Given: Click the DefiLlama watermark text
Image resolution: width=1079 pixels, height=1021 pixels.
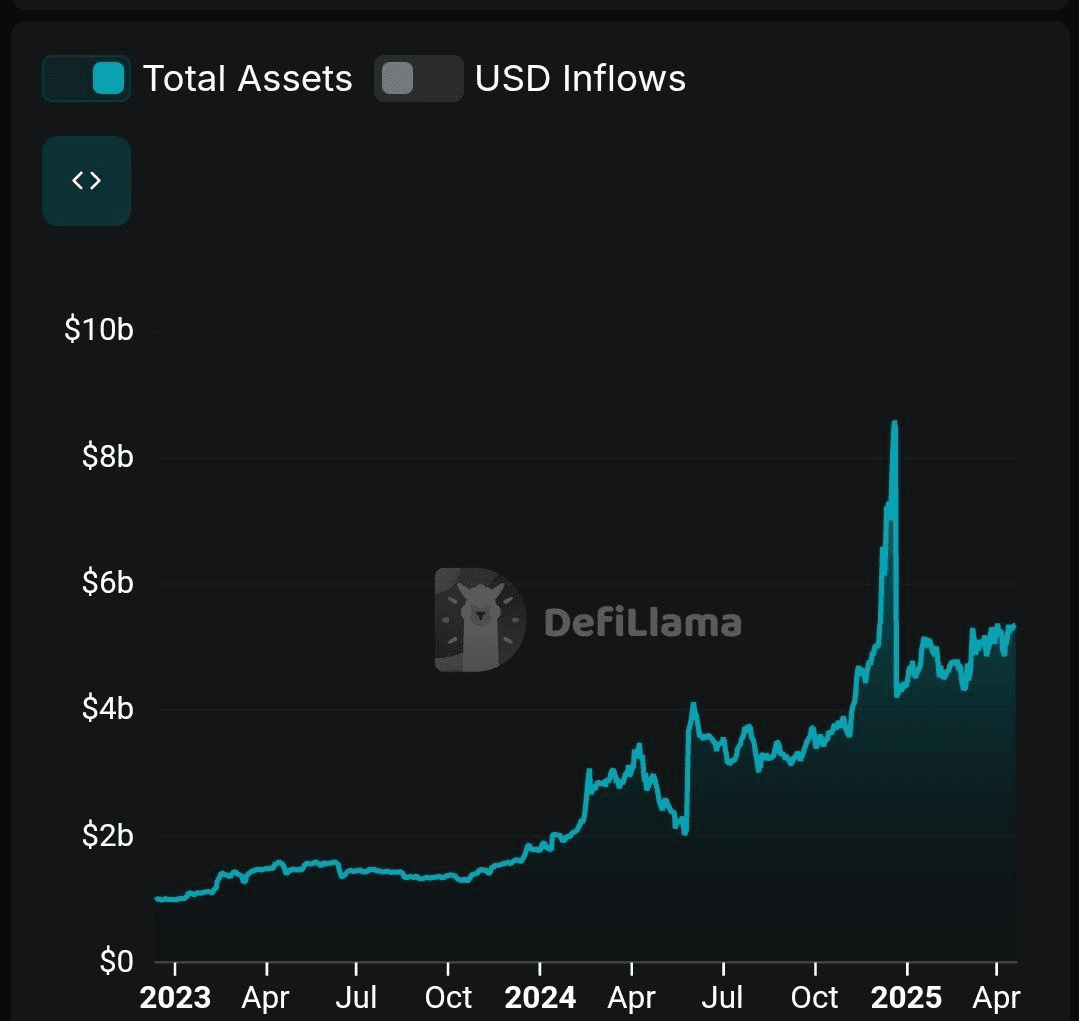Looking at the screenshot, I should (x=643, y=622).
